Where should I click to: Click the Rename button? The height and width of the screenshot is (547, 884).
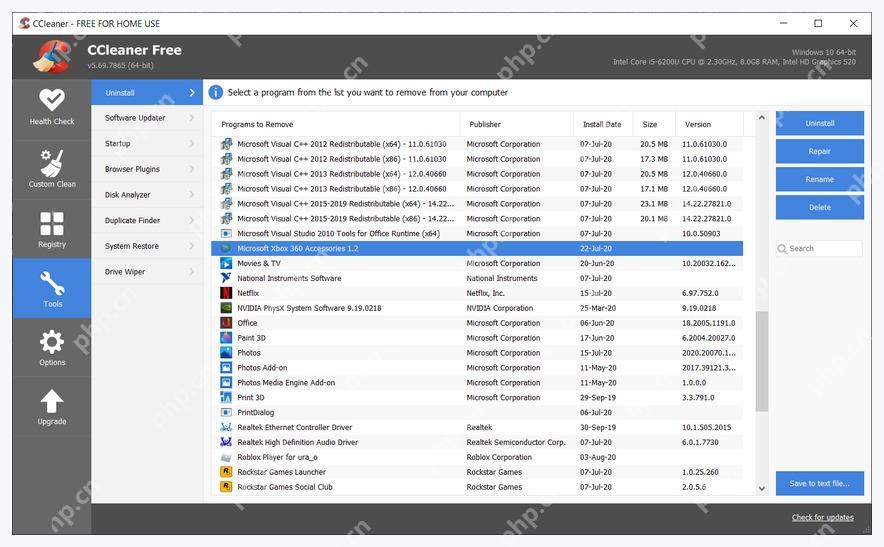[x=820, y=179]
